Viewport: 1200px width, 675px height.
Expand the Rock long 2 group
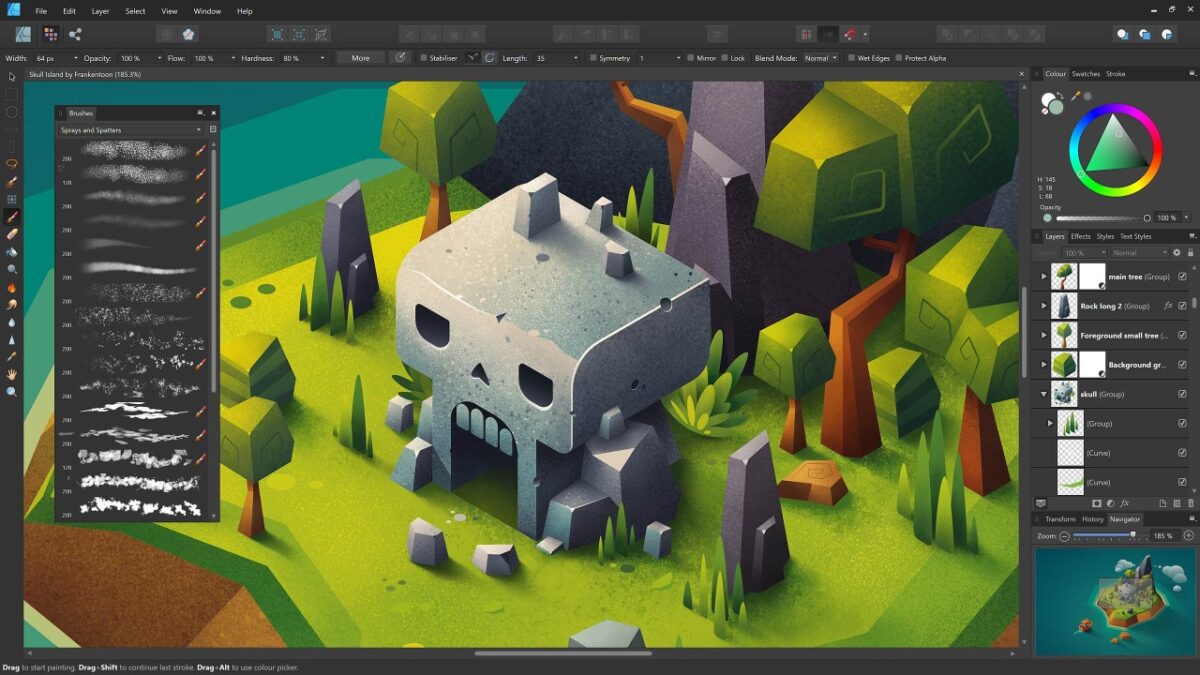coord(1044,306)
